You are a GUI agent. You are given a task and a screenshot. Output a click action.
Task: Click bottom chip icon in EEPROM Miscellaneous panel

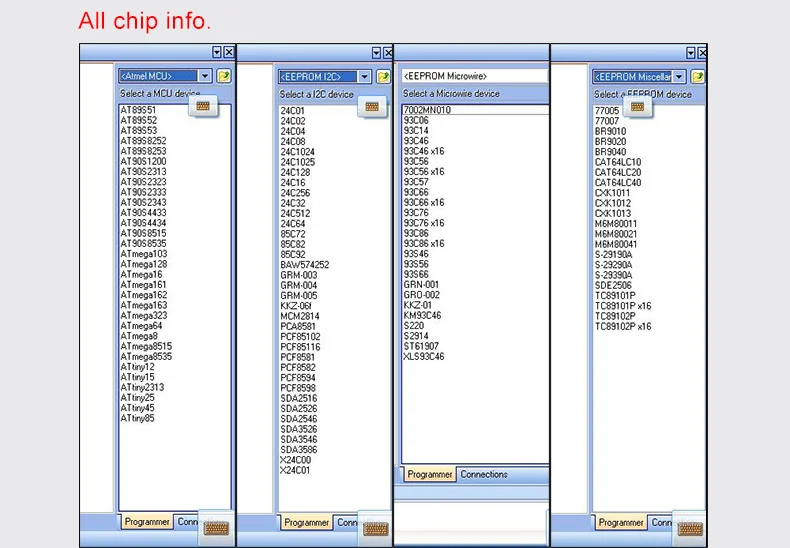click(690, 528)
